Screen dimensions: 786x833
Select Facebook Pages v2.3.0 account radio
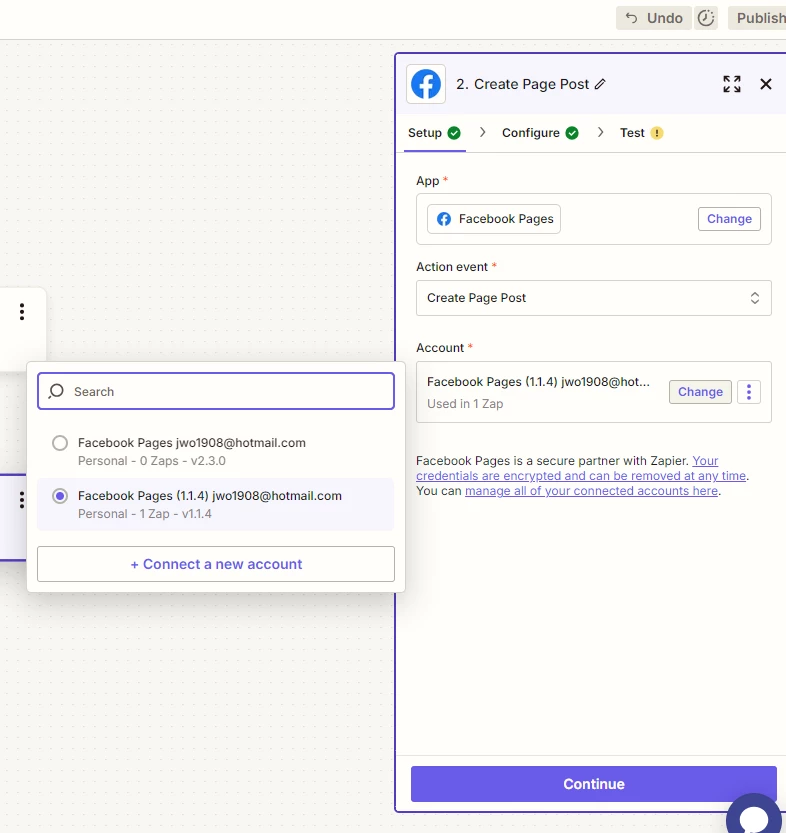[x=60, y=443]
